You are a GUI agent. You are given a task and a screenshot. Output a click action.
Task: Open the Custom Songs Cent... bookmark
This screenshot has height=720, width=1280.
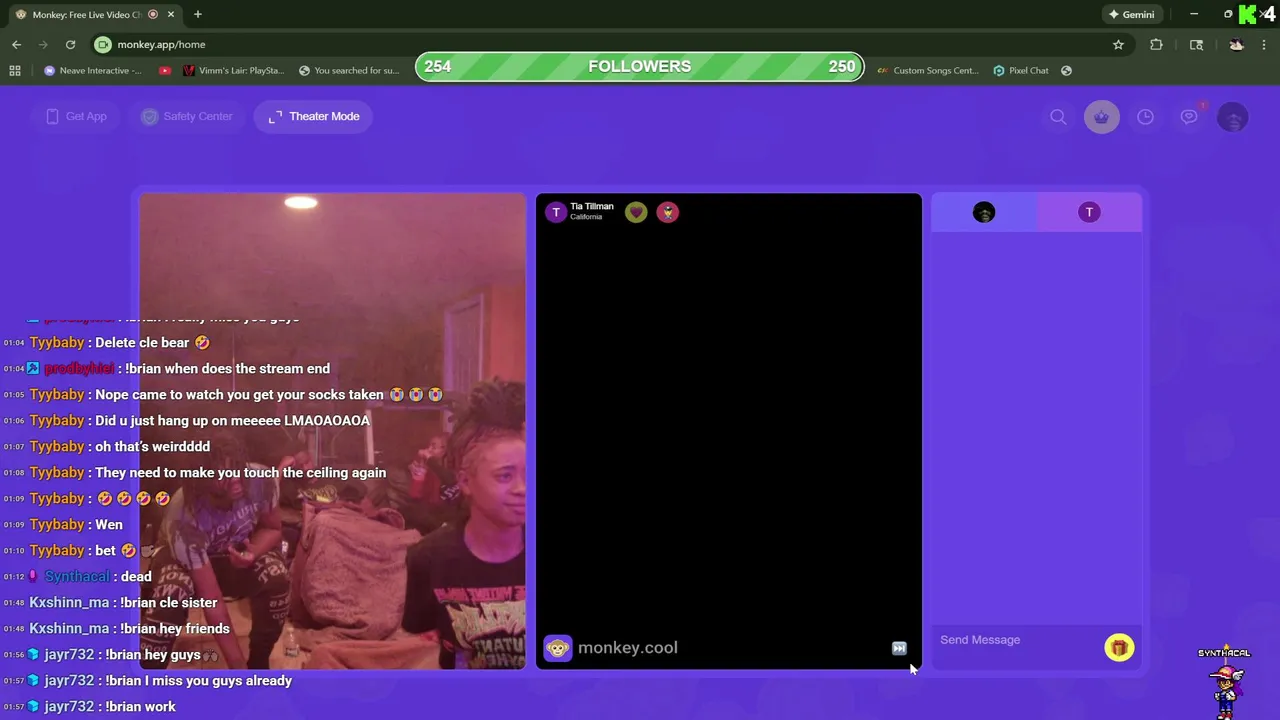click(928, 70)
